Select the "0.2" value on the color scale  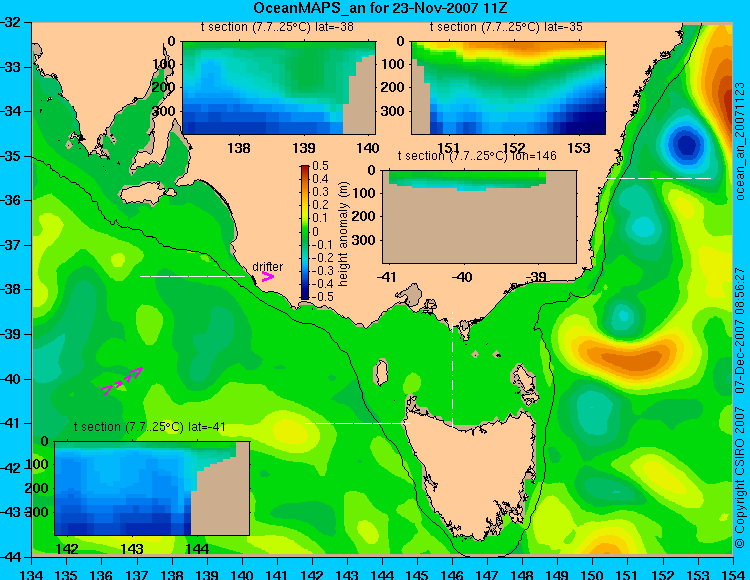[x=320, y=205]
